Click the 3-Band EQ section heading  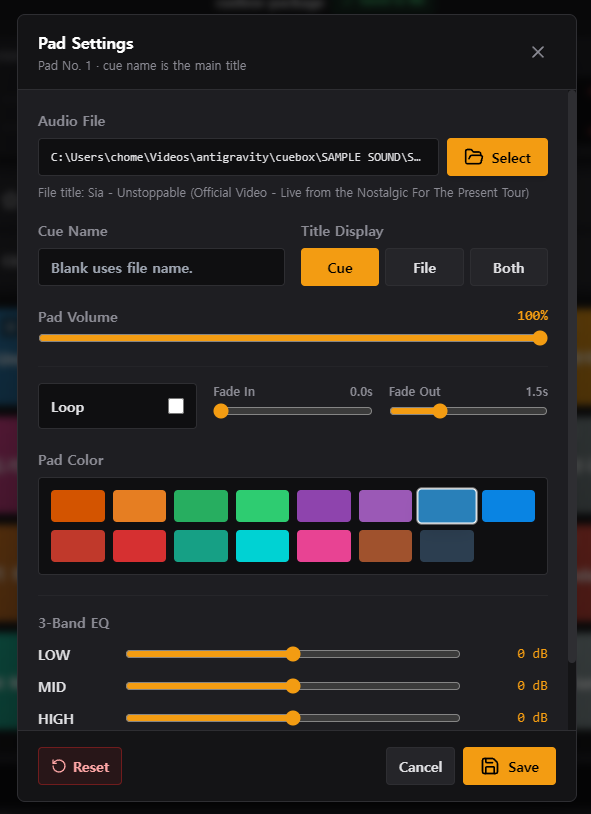coord(74,623)
